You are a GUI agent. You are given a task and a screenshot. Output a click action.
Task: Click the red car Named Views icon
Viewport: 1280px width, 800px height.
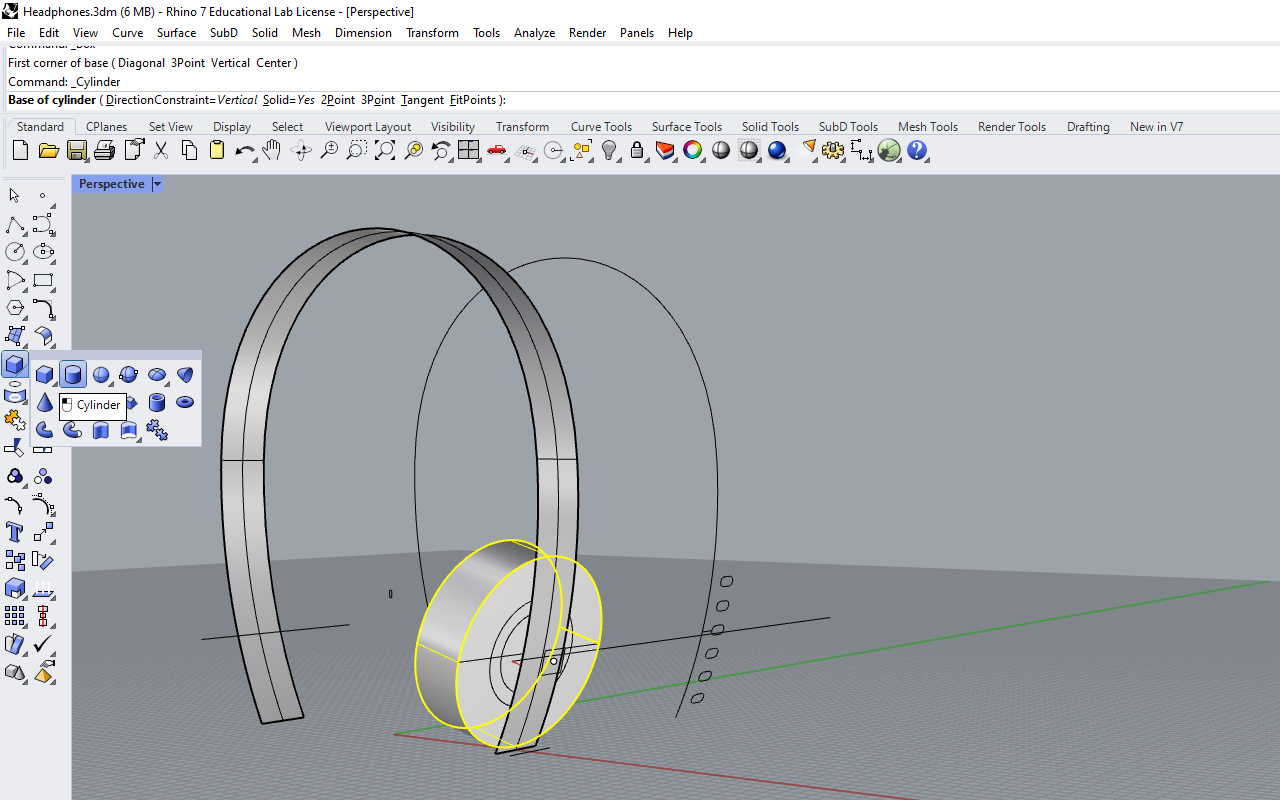pyautogui.click(x=497, y=151)
